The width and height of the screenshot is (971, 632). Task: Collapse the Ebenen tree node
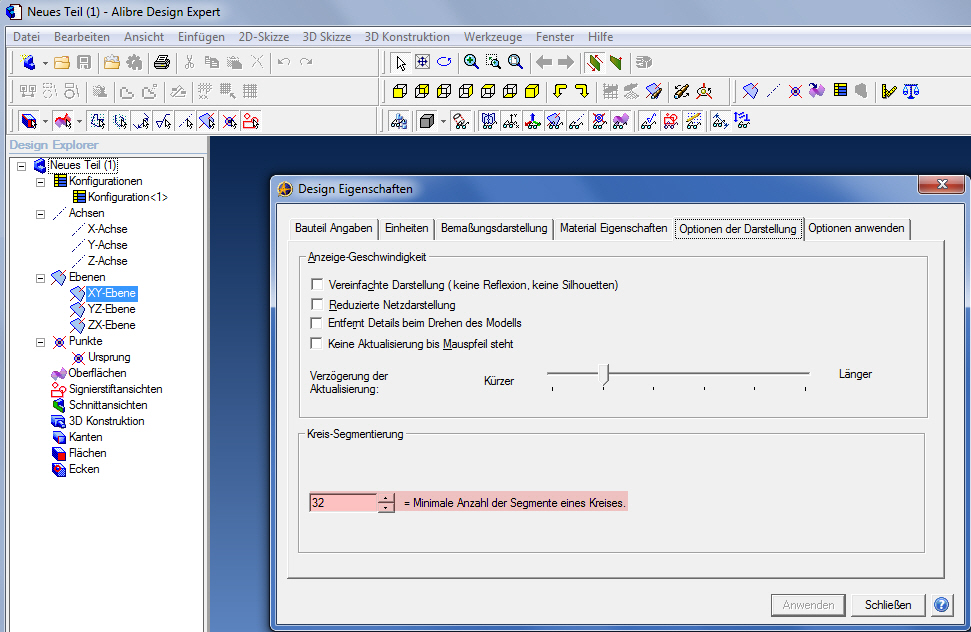[40, 278]
